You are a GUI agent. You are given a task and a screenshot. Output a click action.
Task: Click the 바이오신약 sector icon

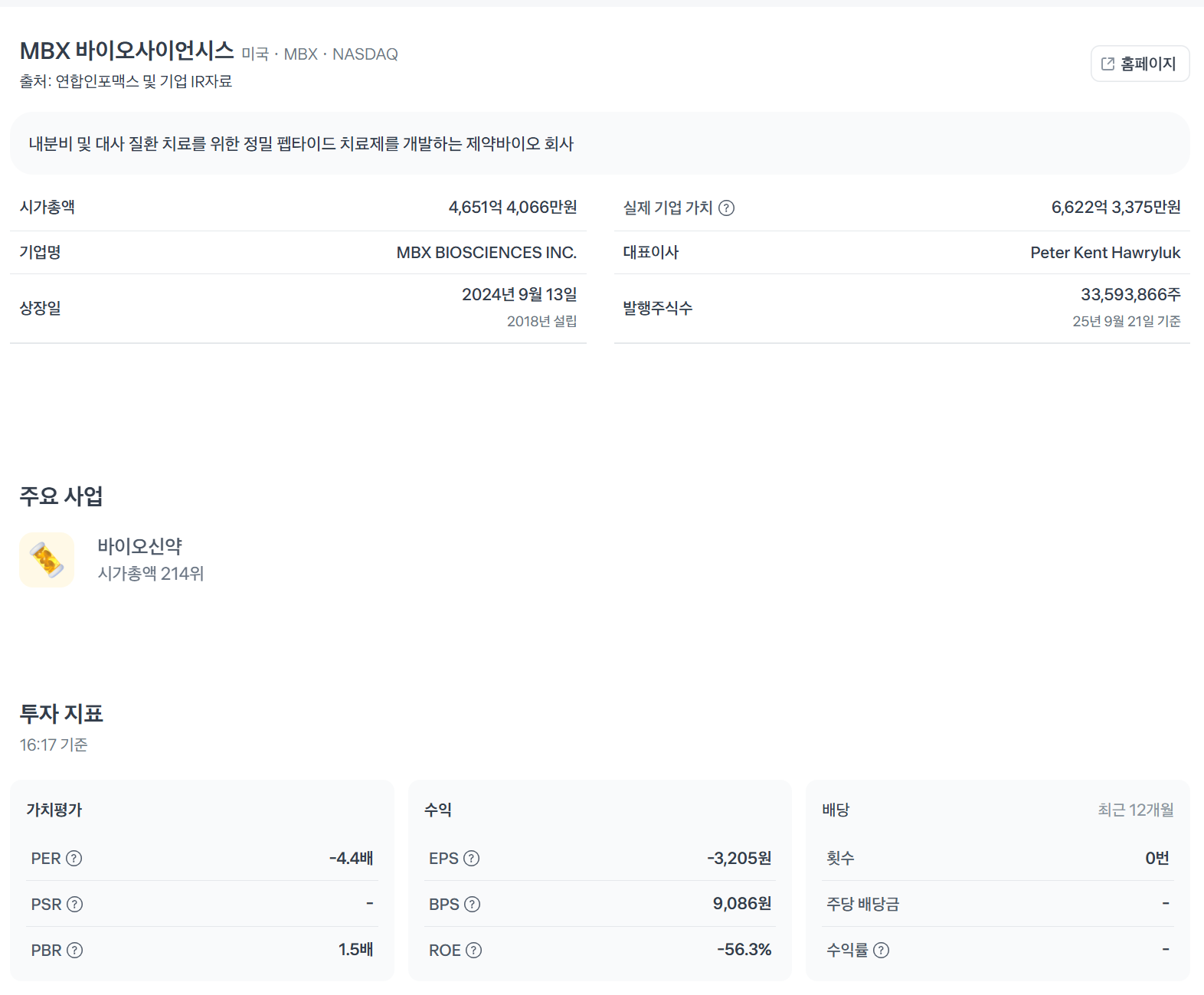tap(47, 560)
